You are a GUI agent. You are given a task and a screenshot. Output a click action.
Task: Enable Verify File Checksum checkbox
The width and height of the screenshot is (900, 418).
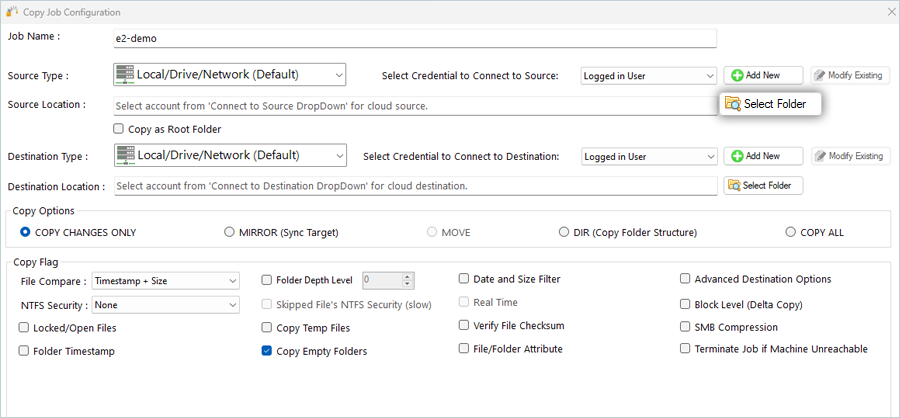[465, 326]
